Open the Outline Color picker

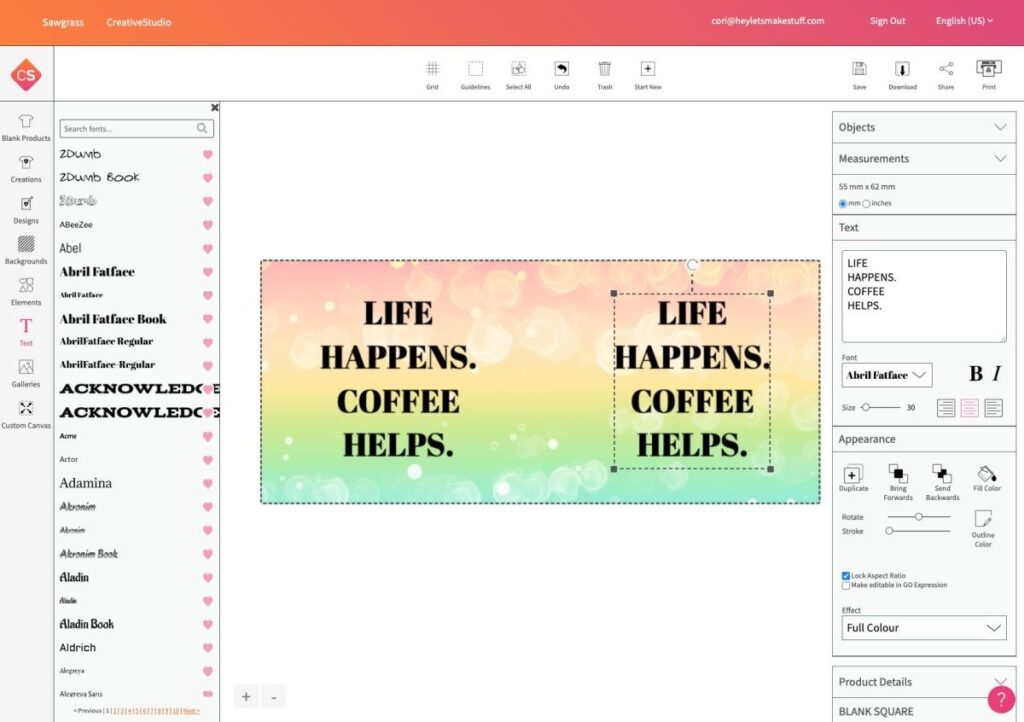(x=983, y=528)
